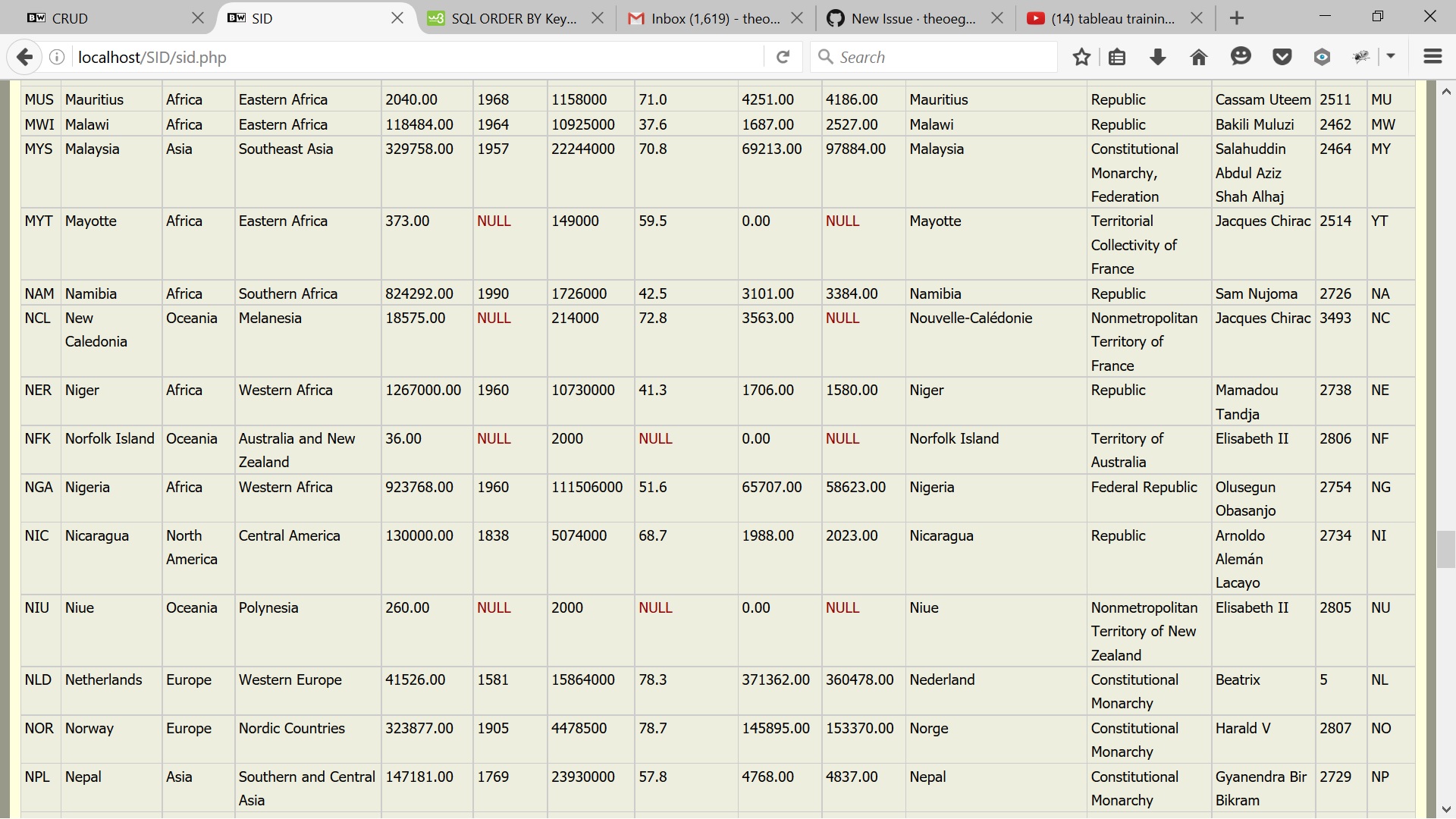Open the extension's dropdown arrow

pyautogui.click(x=1392, y=56)
